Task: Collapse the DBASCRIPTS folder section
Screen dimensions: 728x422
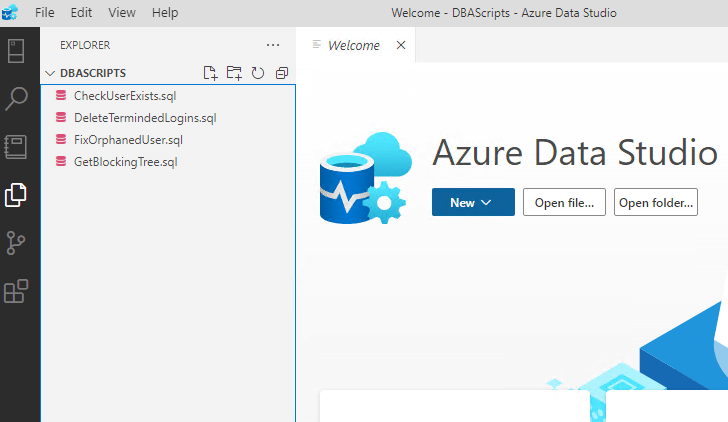Action: coord(50,73)
